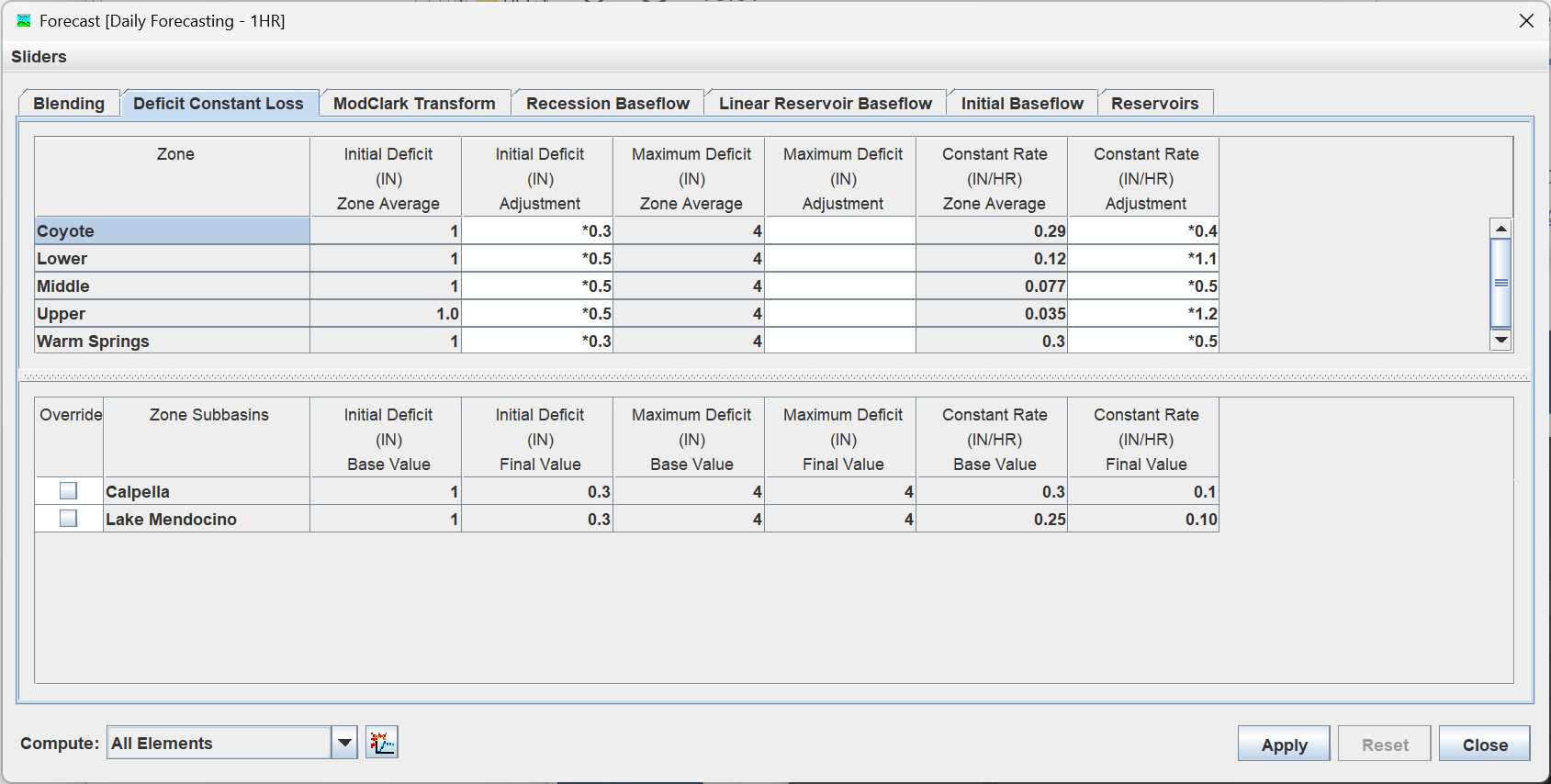Open the Compute All Elements dropdown
Viewport: 1551px width, 784px height.
point(344,743)
